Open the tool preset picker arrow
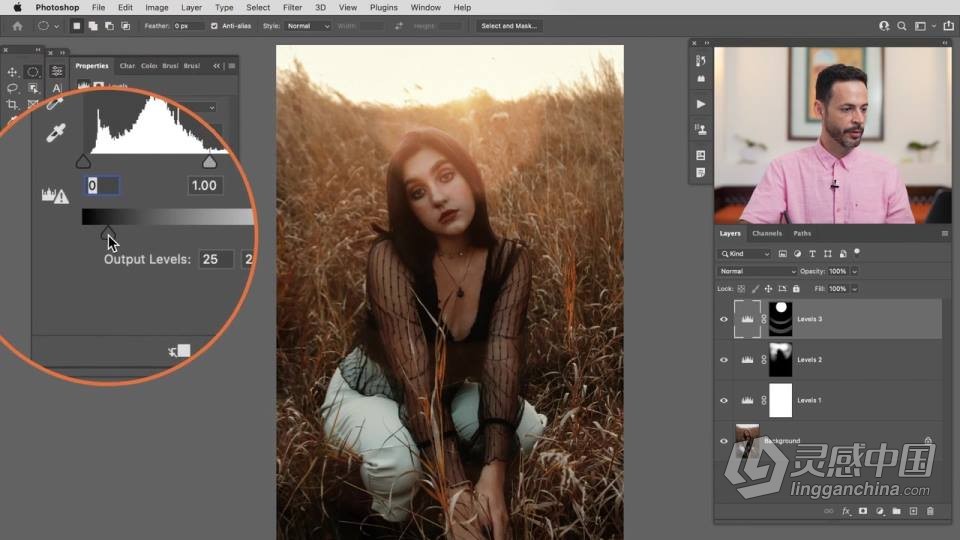 point(56,26)
